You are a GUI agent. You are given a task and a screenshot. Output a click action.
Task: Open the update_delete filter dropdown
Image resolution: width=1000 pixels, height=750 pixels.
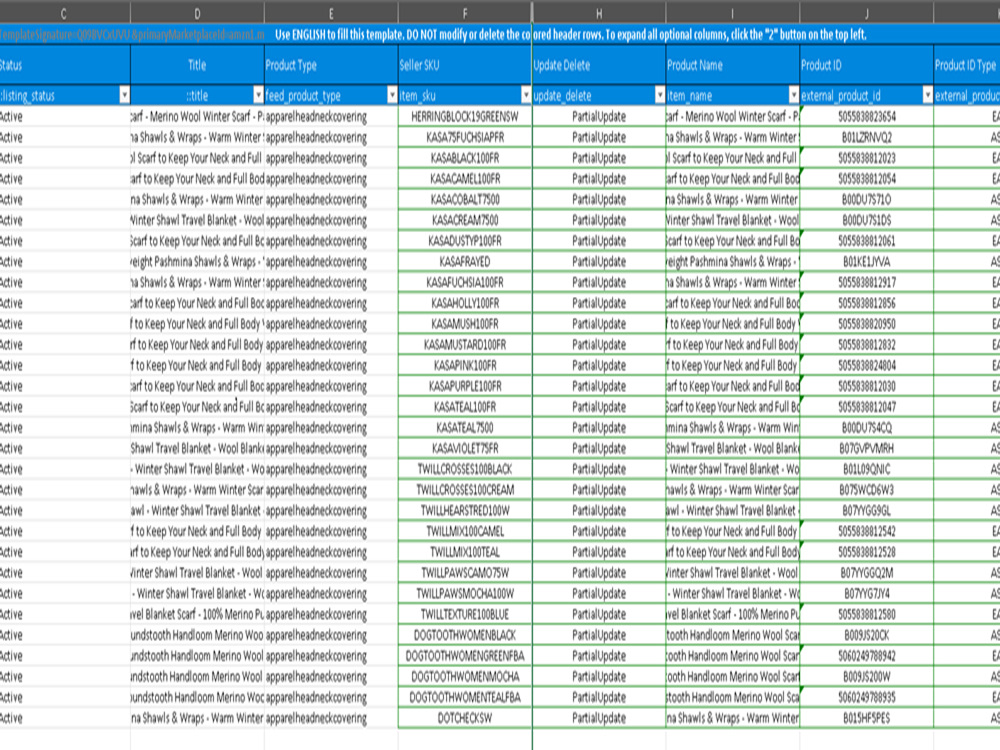[x=660, y=96]
